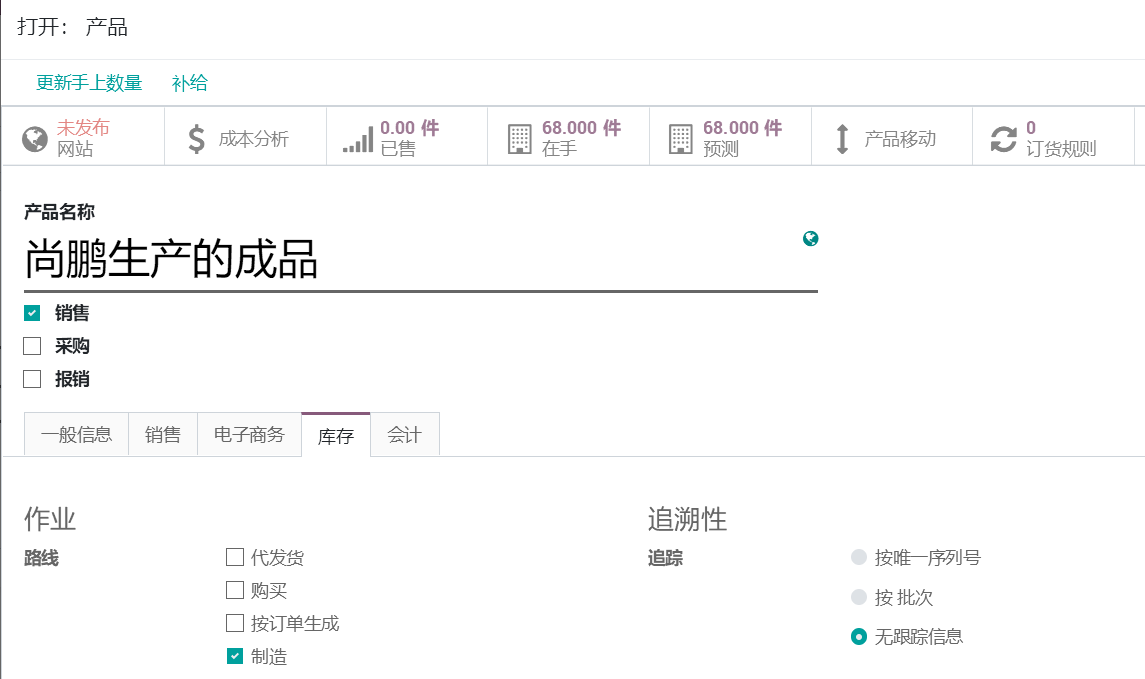Click the 未发布 website status text

(x=83, y=128)
